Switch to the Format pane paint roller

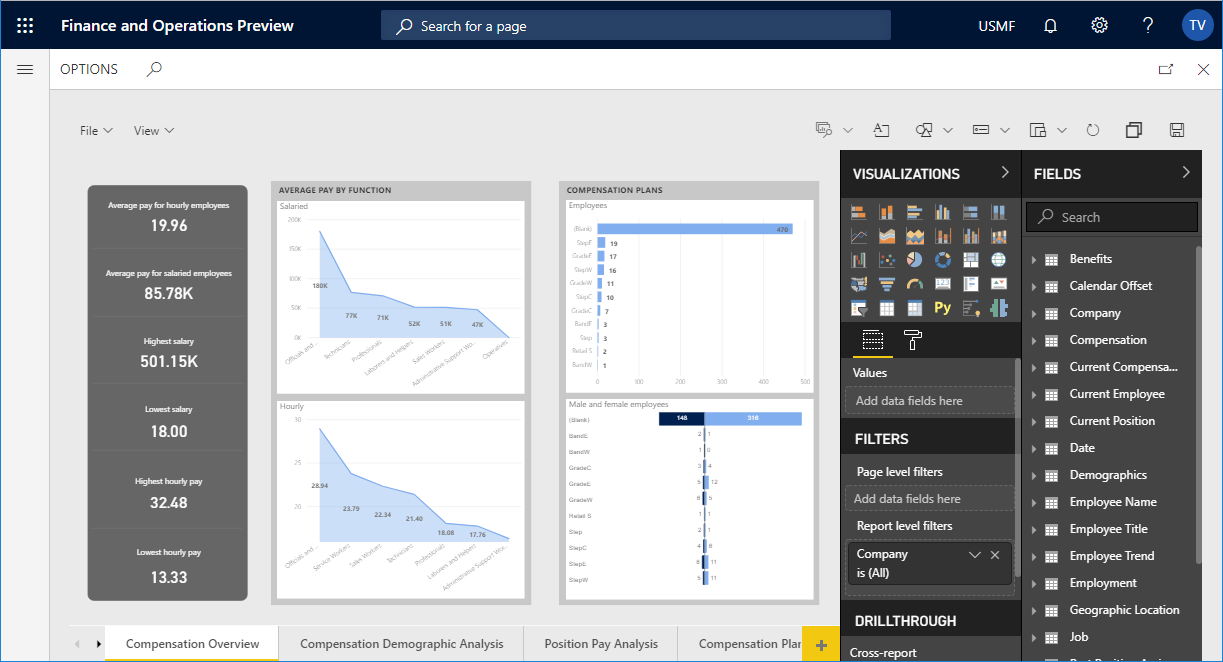pyautogui.click(x=911, y=341)
